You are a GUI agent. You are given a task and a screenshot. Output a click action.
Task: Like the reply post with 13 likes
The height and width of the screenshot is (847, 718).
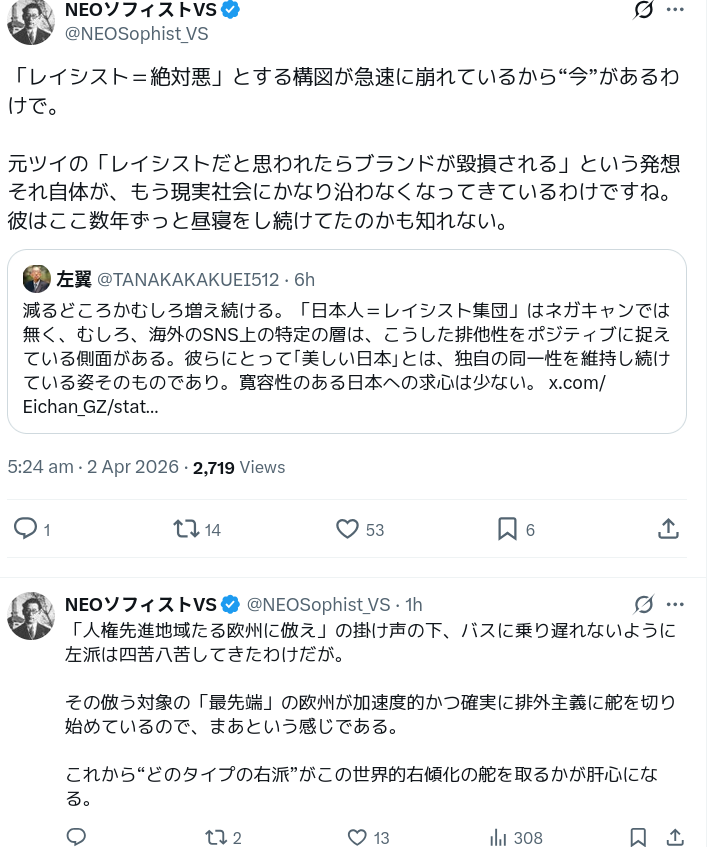click(x=357, y=837)
